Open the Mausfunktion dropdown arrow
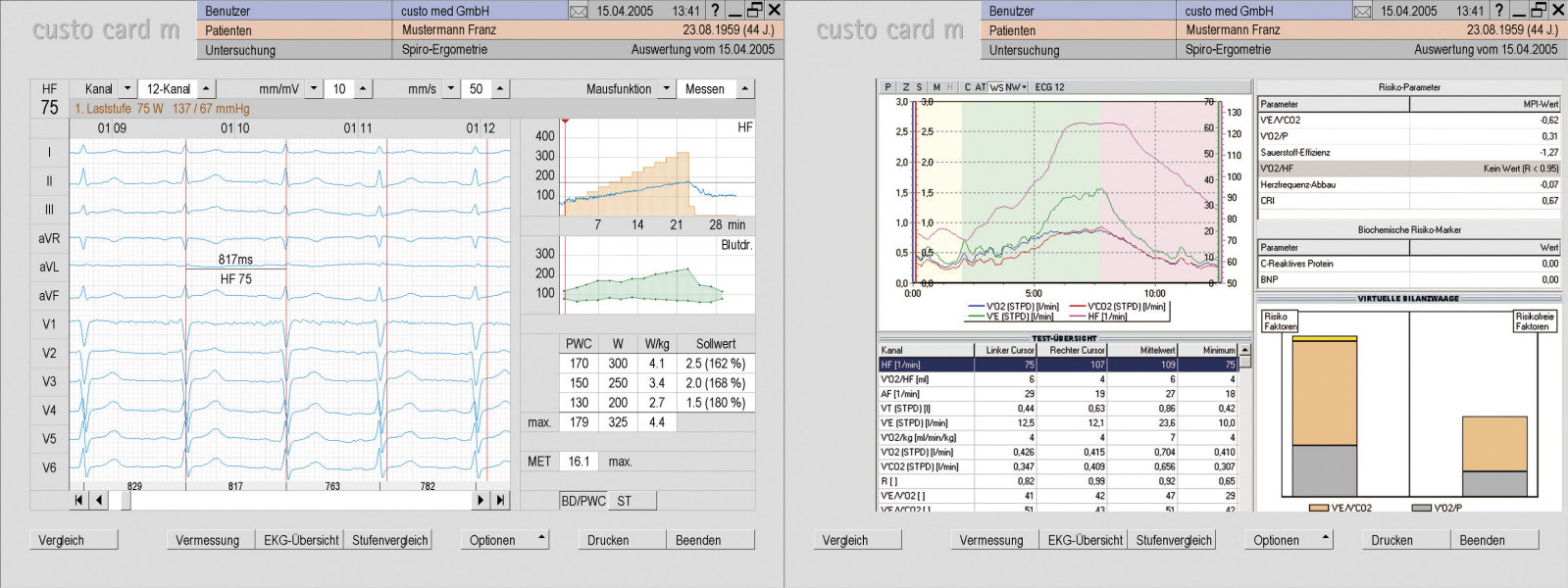Screen dimensions: 1568x588 point(666,89)
